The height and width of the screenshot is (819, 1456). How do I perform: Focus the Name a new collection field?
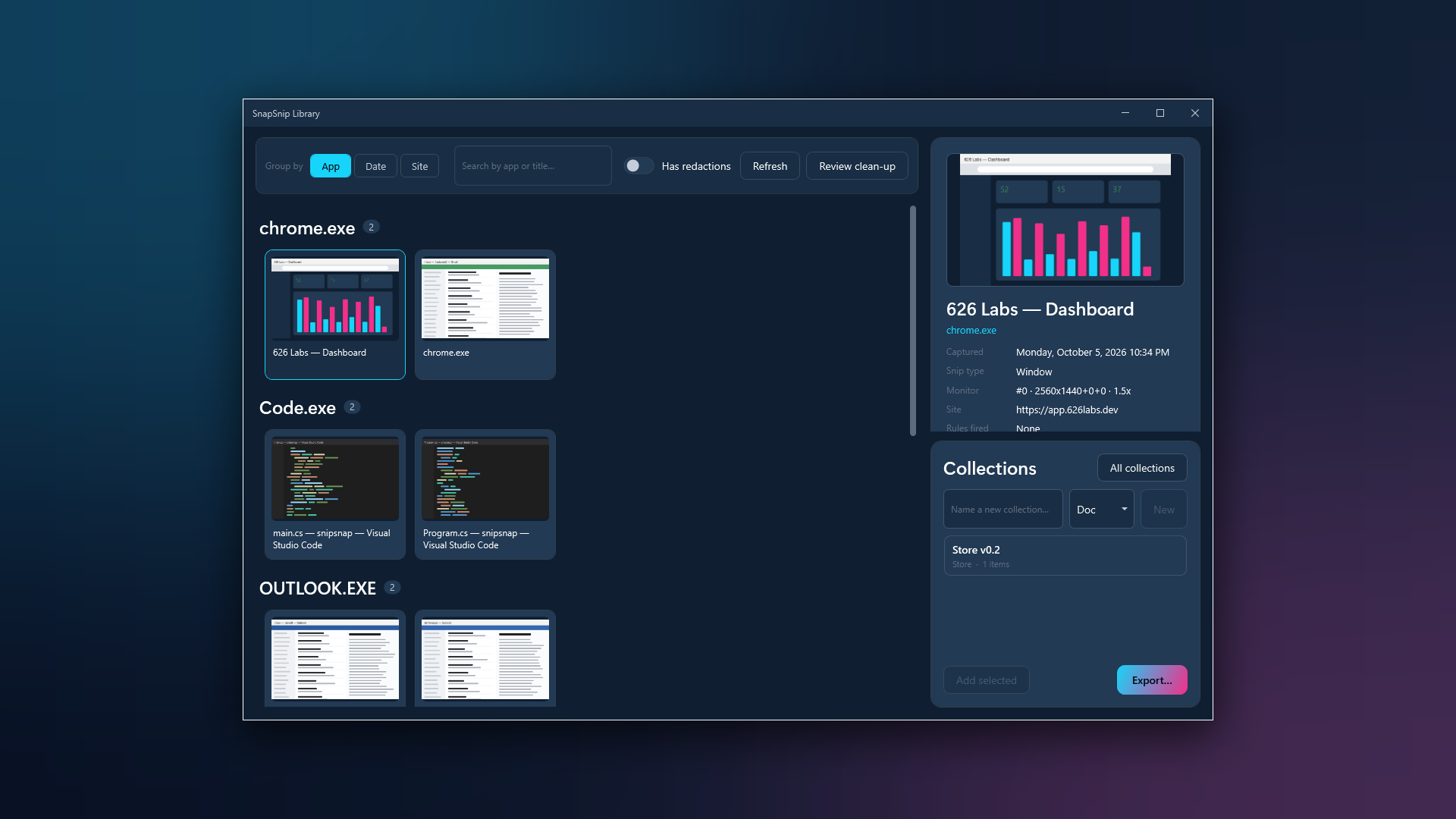[1003, 510]
